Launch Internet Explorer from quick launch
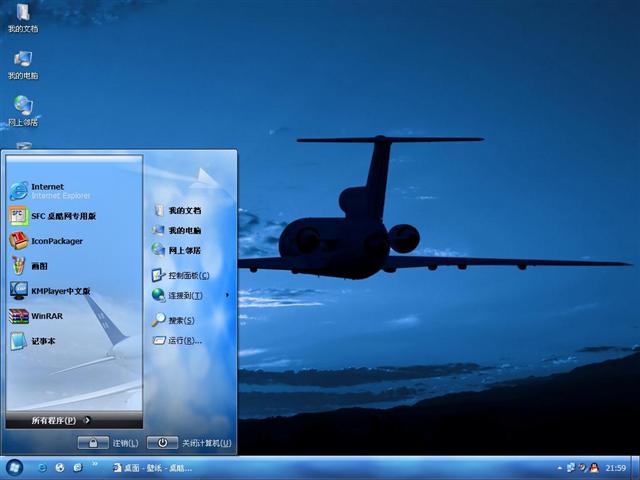The image size is (640, 480). click(x=42, y=468)
